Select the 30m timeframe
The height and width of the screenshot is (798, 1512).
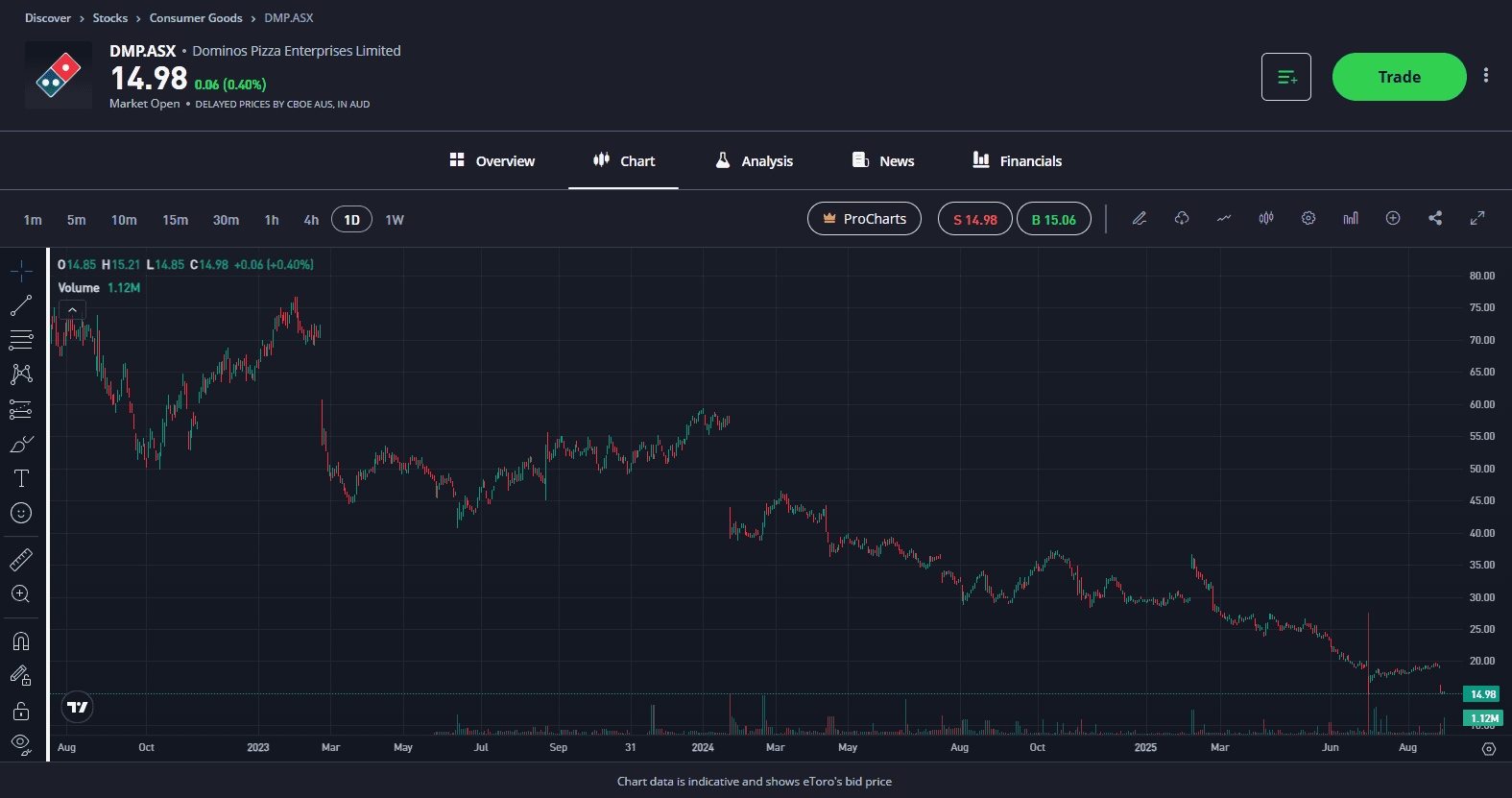click(227, 220)
